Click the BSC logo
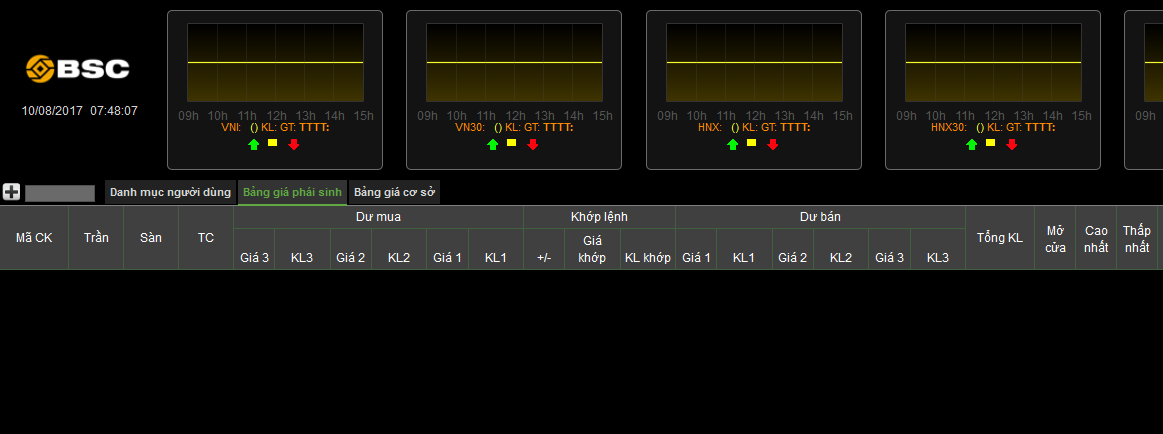The height and width of the screenshot is (434, 1163). click(x=78, y=68)
